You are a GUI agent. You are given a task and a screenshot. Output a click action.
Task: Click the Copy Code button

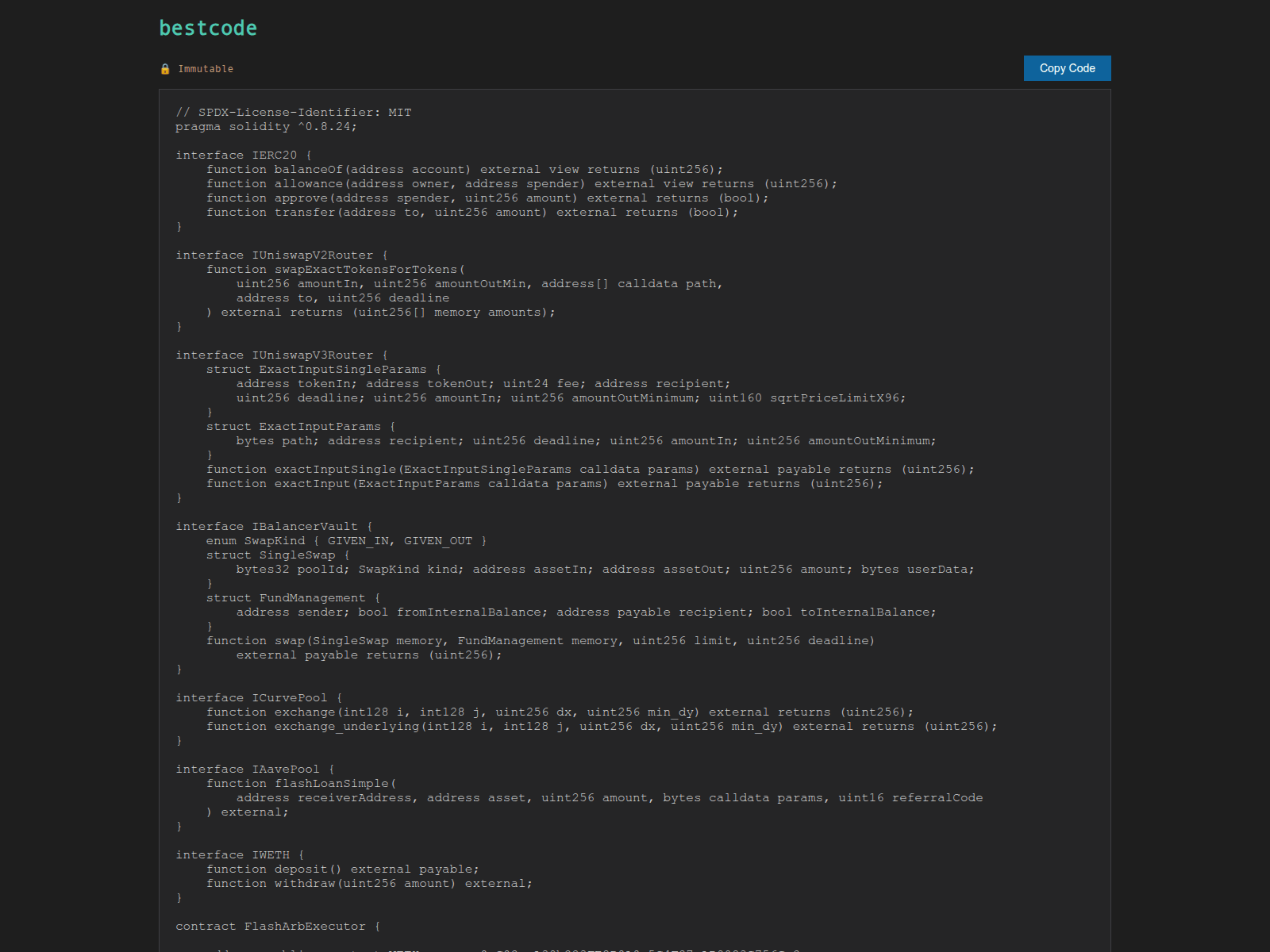click(x=1067, y=68)
